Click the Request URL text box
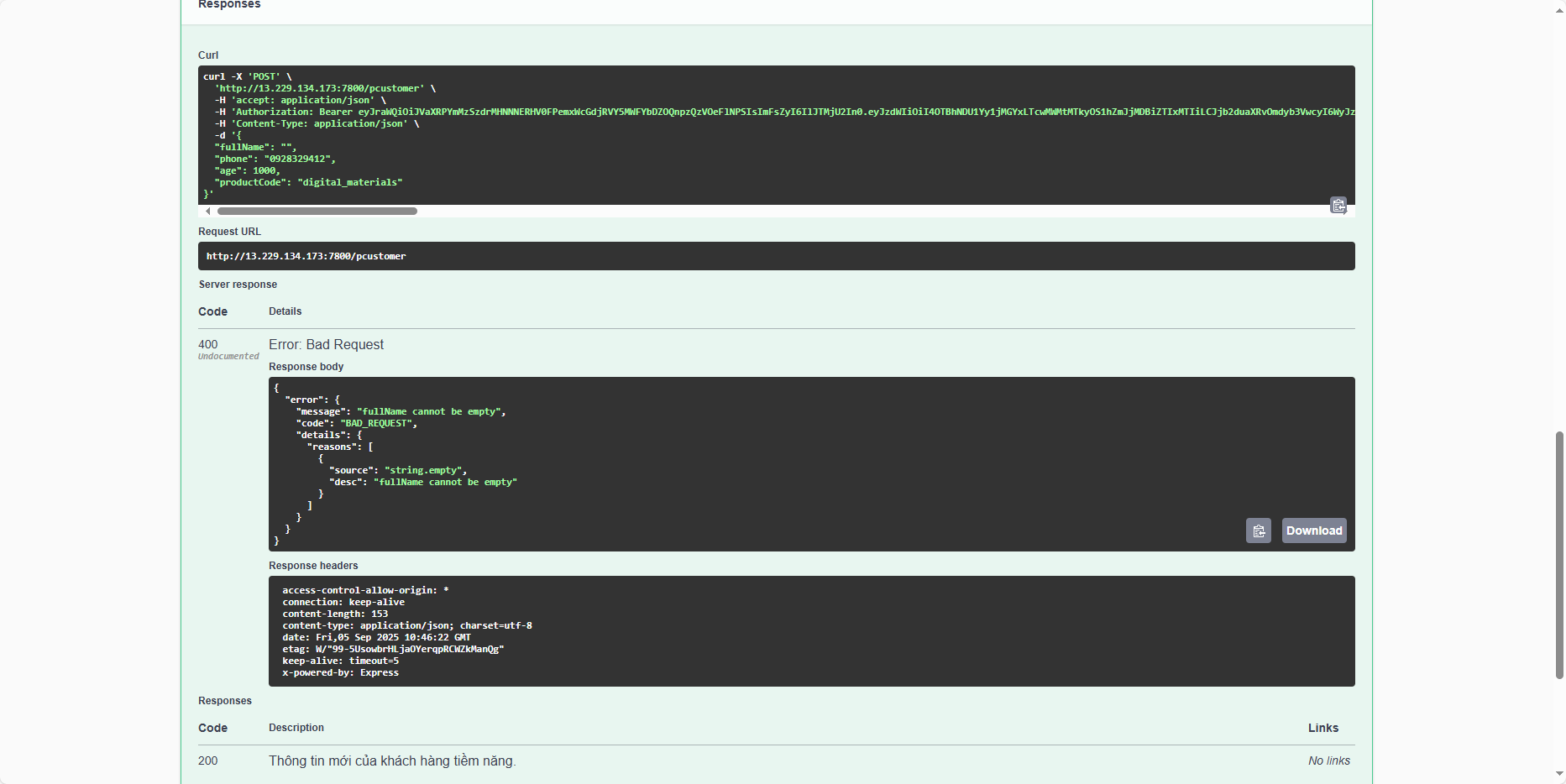 click(775, 256)
